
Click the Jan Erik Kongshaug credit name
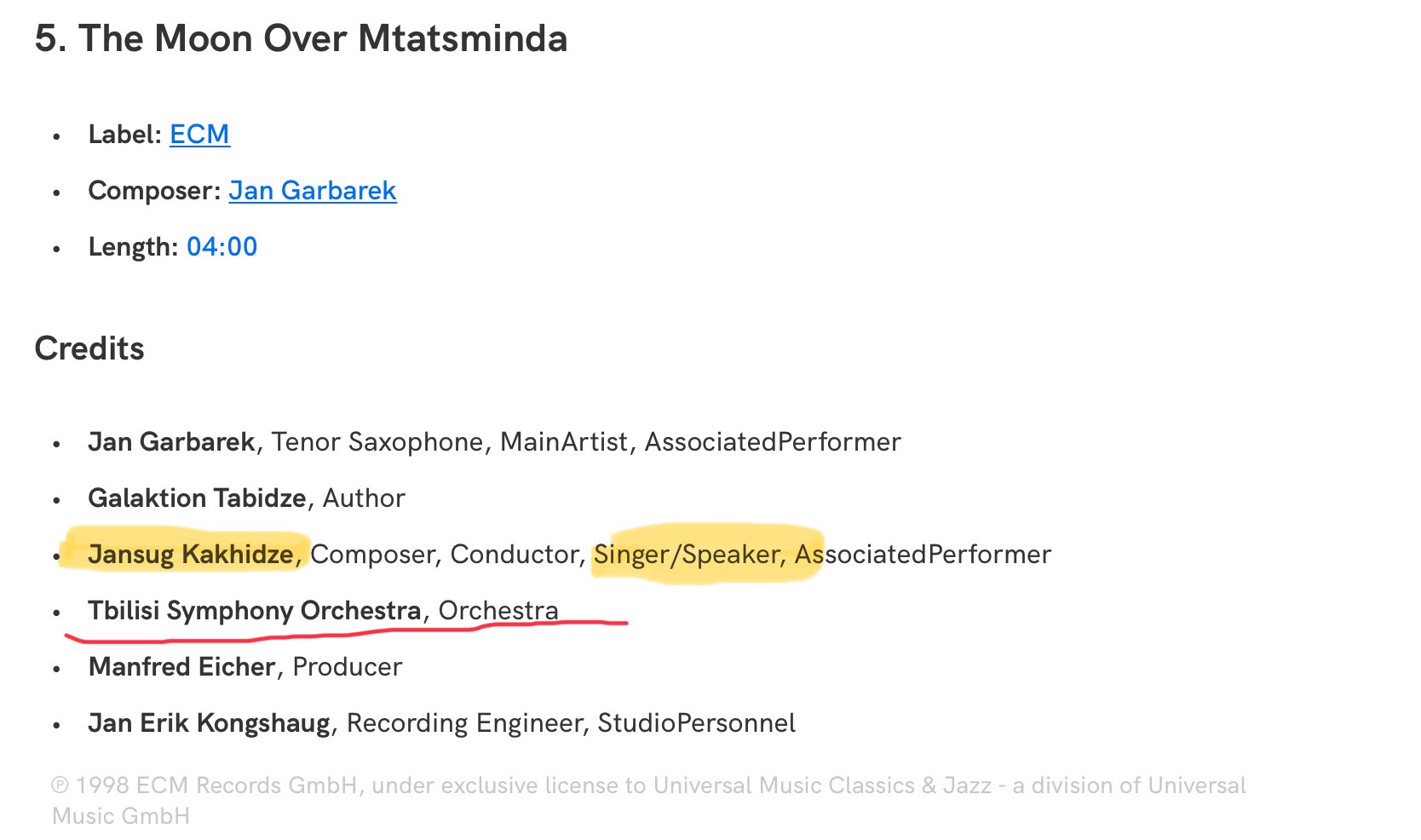(x=209, y=723)
